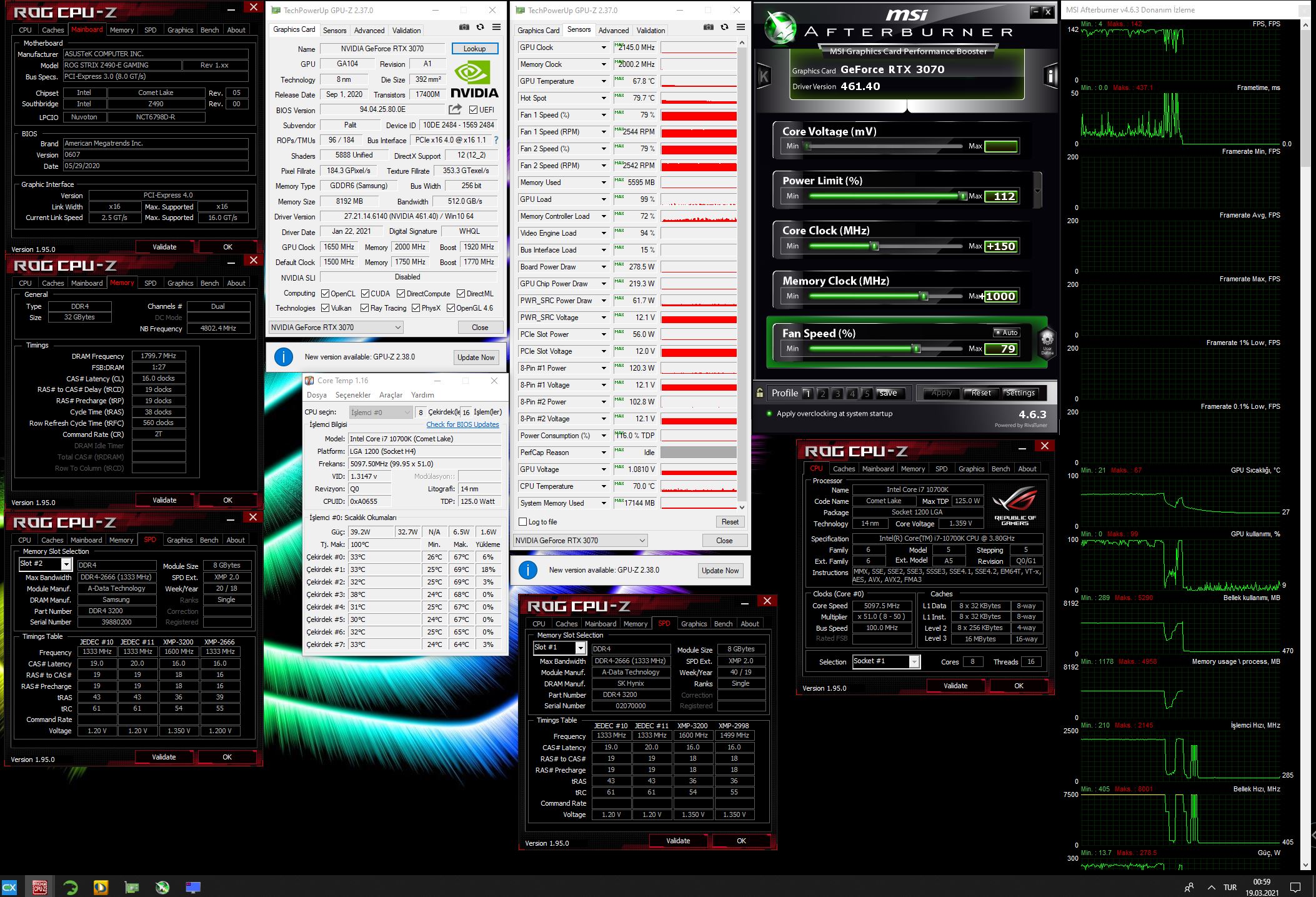The width and height of the screenshot is (1316, 897).
Task: Expand the GPU Temperature sensor dropdown
Action: [604, 81]
